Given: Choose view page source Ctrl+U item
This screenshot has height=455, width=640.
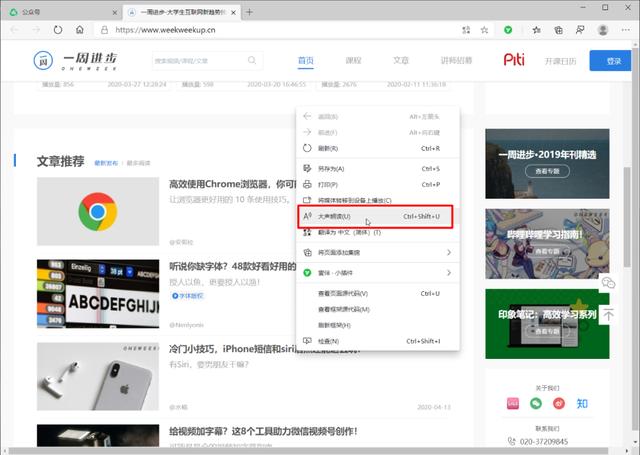Looking at the screenshot, I should 378,293.
